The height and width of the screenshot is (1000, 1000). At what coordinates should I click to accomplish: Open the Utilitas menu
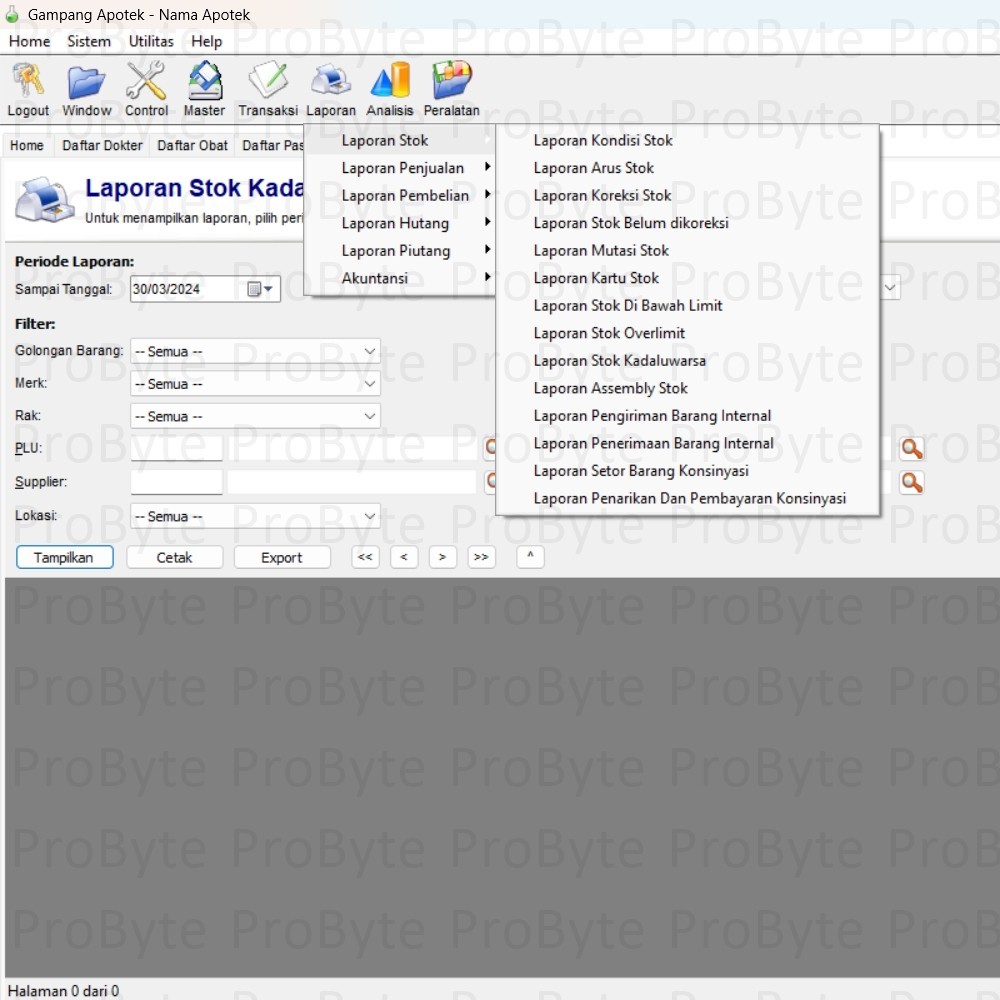tap(151, 41)
